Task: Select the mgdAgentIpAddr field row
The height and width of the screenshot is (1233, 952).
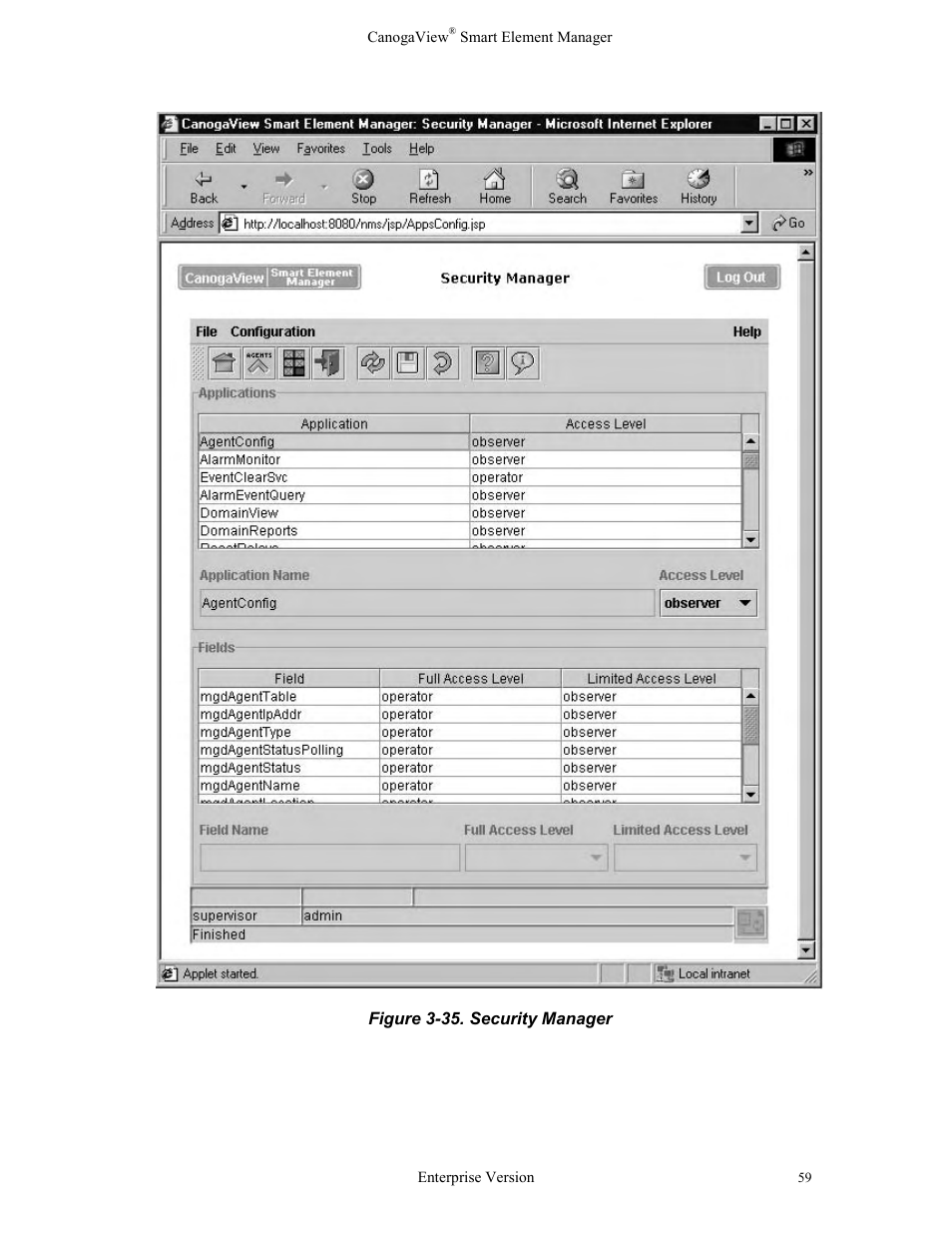Action: [x=470, y=714]
